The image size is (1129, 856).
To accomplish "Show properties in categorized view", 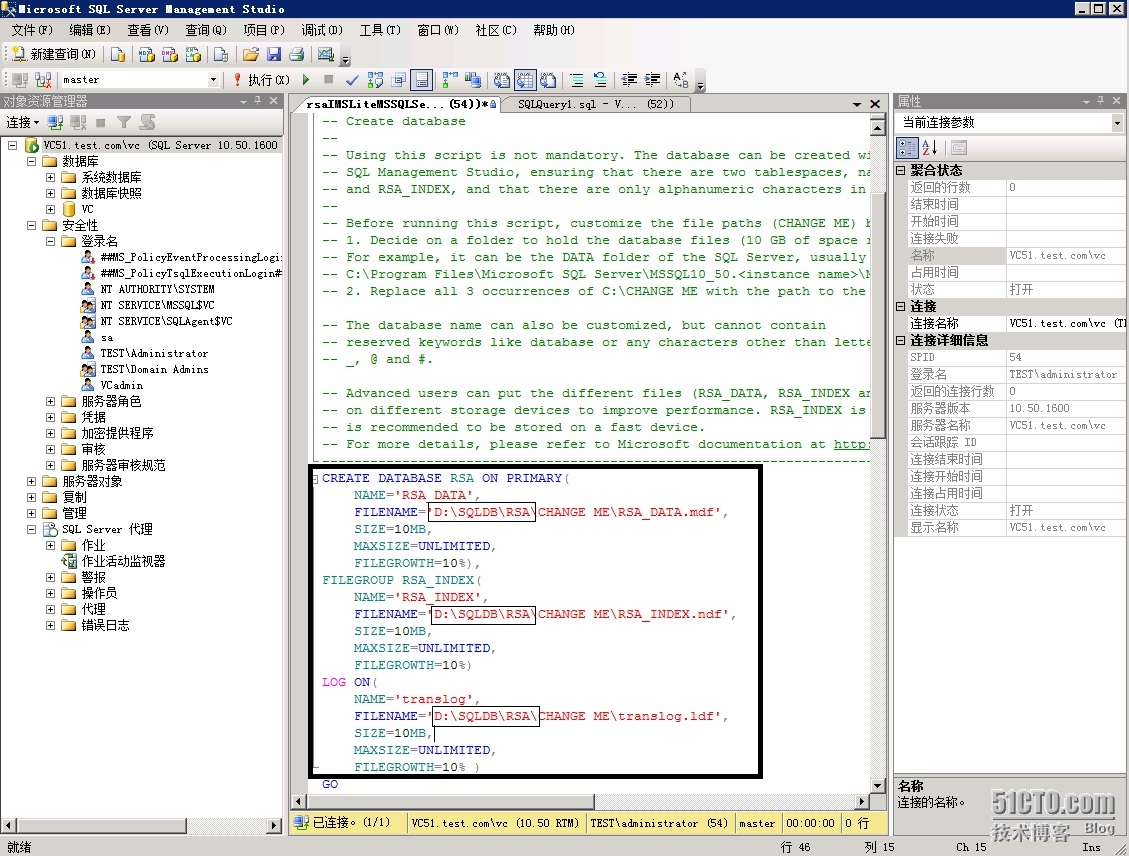I will 907,148.
